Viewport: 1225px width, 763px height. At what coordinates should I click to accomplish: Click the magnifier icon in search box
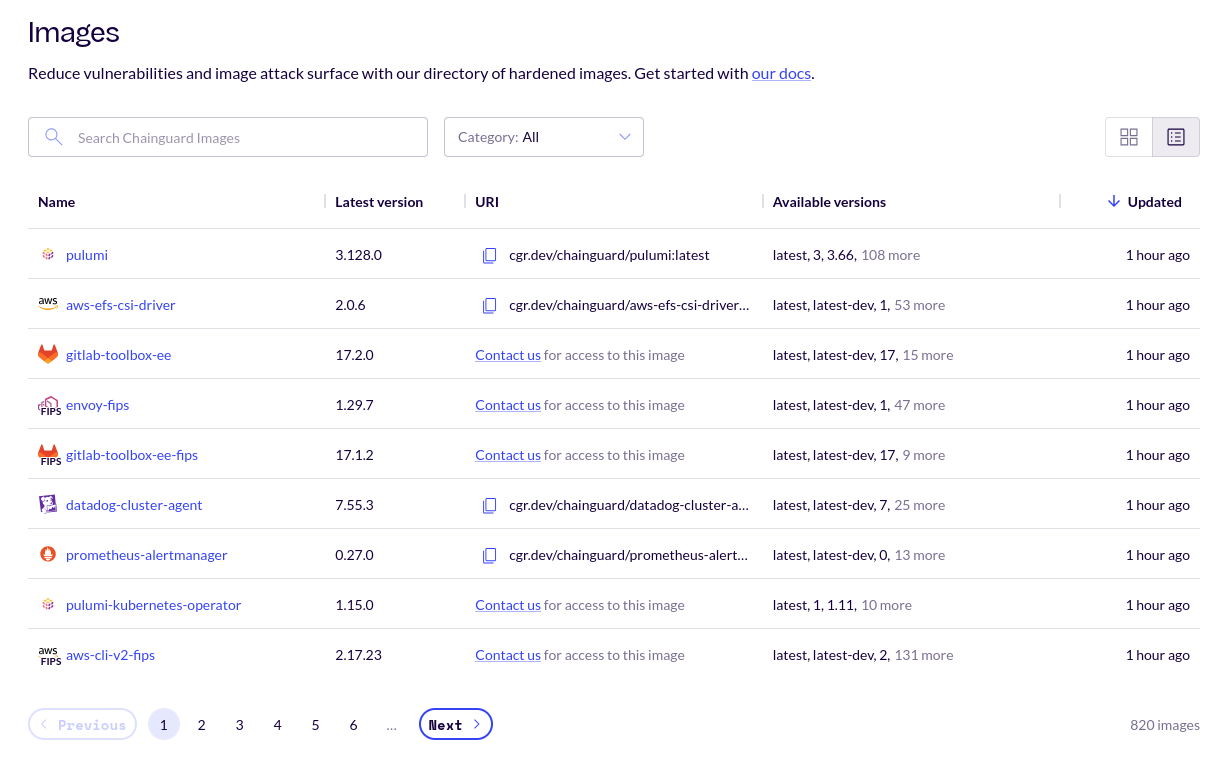pos(54,137)
